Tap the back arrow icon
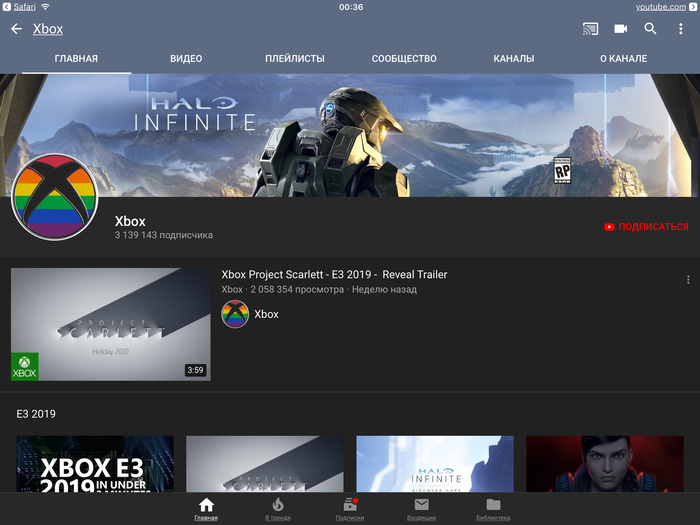This screenshot has height=525, width=700. [16, 29]
